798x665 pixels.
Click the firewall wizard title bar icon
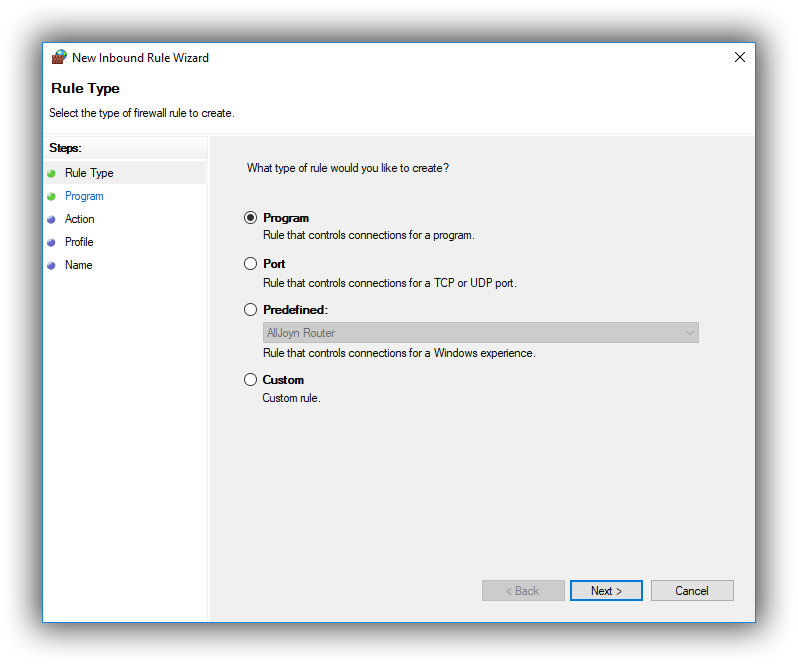(59, 57)
